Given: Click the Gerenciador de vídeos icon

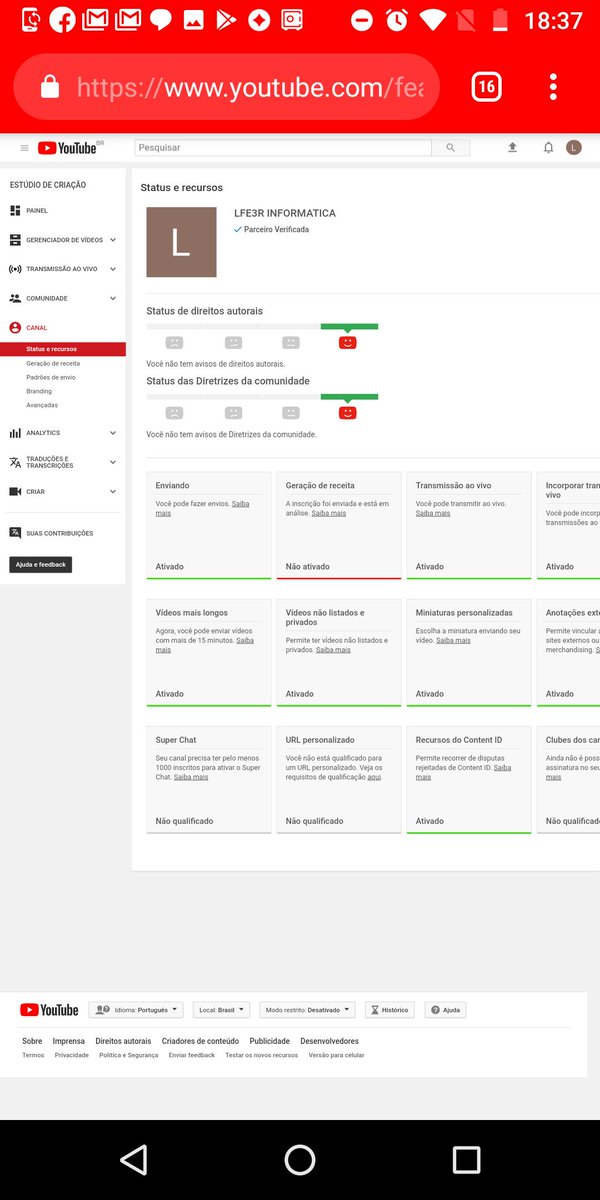Looking at the screenshot, I should 15,240.
